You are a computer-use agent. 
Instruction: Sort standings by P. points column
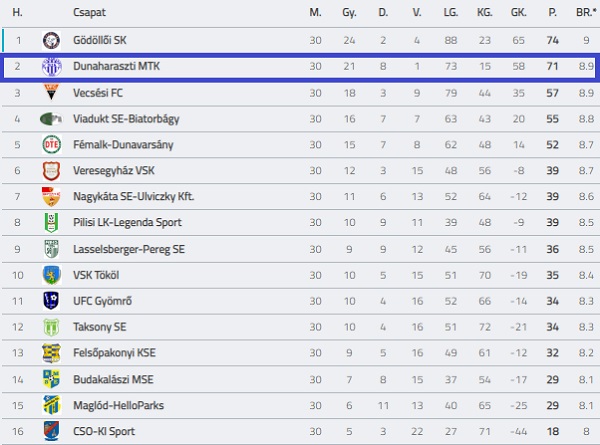tap(552, 13)
